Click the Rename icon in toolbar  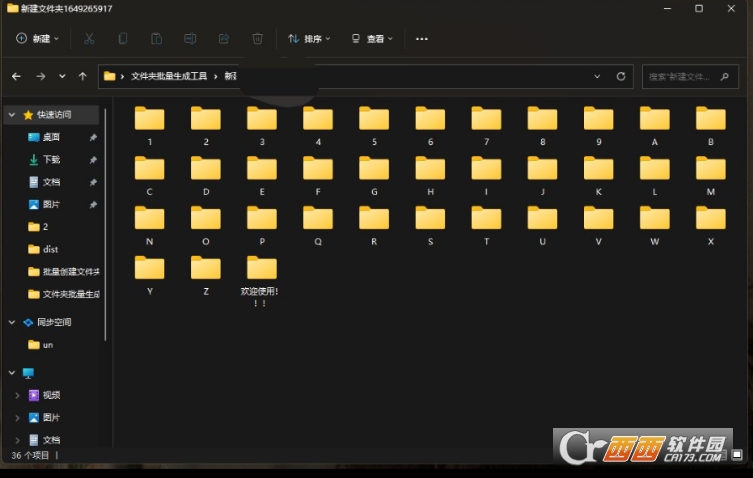tap(190, 39)
